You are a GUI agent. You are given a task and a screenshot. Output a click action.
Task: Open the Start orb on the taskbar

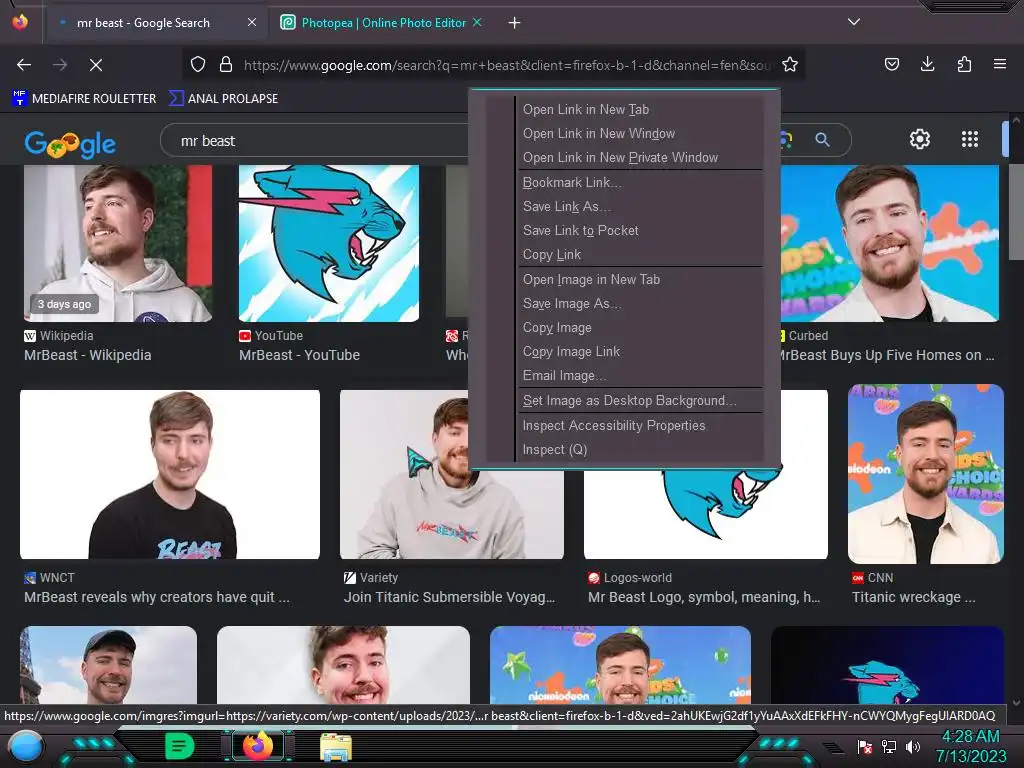pyautogui.click(x=26, y=746)
